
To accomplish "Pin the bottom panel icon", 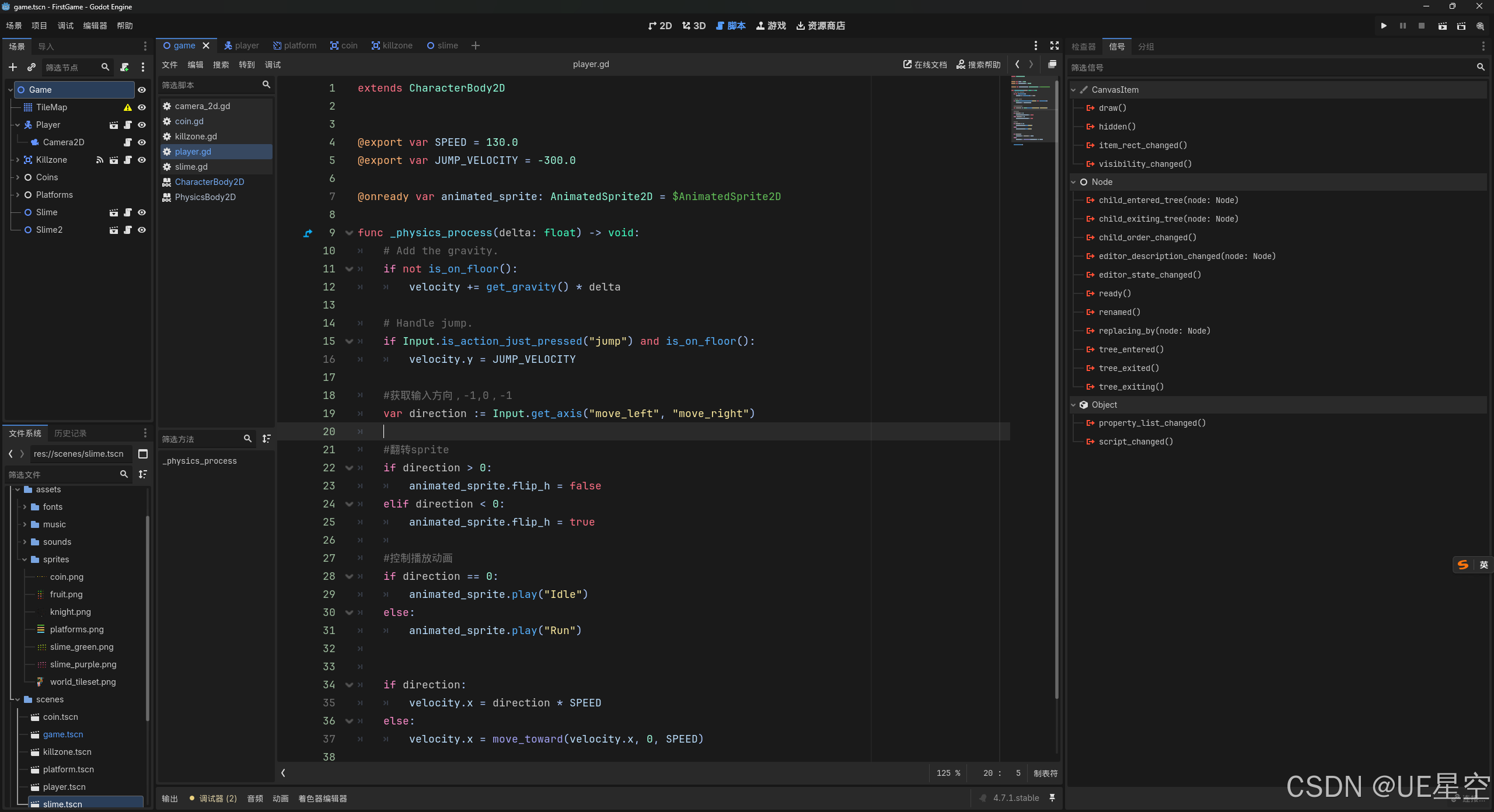I will click(x=1052, y=798).
